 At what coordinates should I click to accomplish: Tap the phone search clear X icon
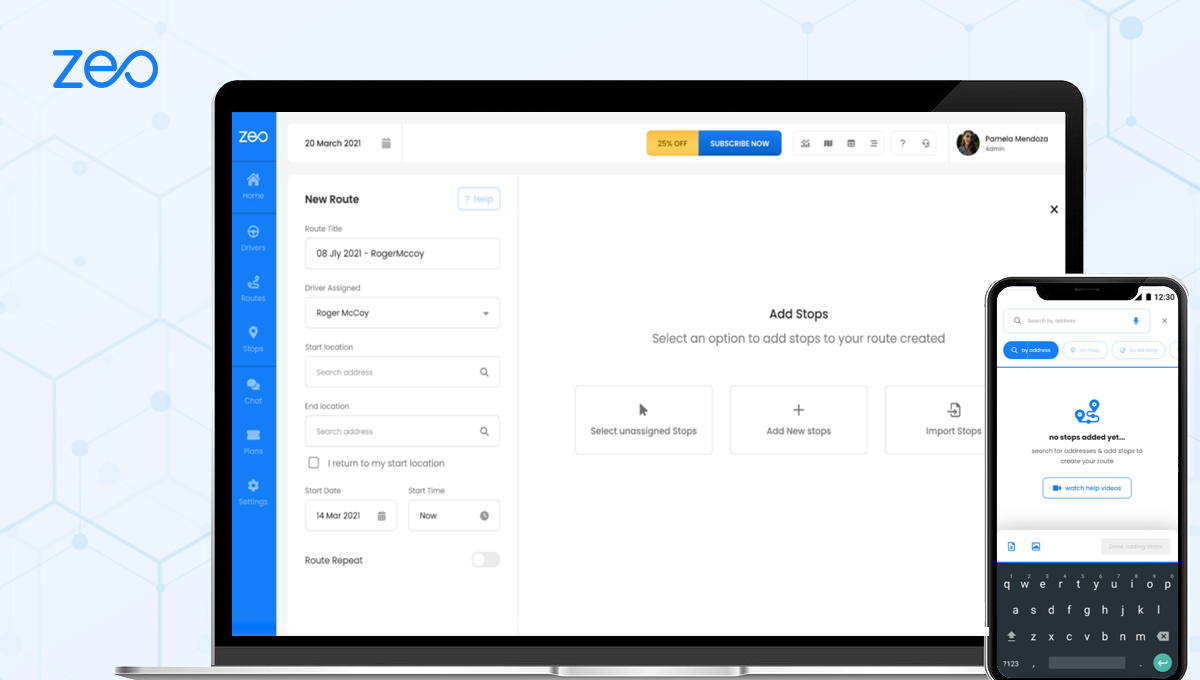(1164, 320)
